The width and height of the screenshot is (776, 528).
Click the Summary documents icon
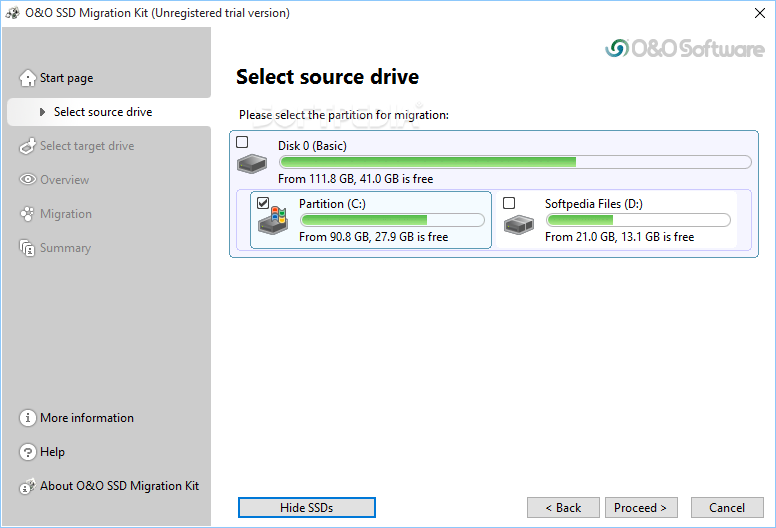(x=28, y=248)
